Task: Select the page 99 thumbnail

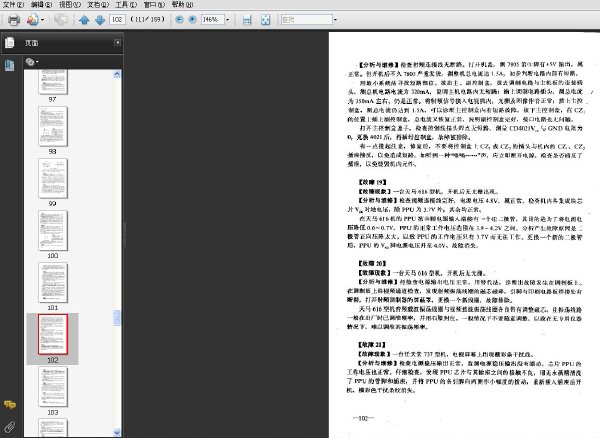Action: click(53, 178)
